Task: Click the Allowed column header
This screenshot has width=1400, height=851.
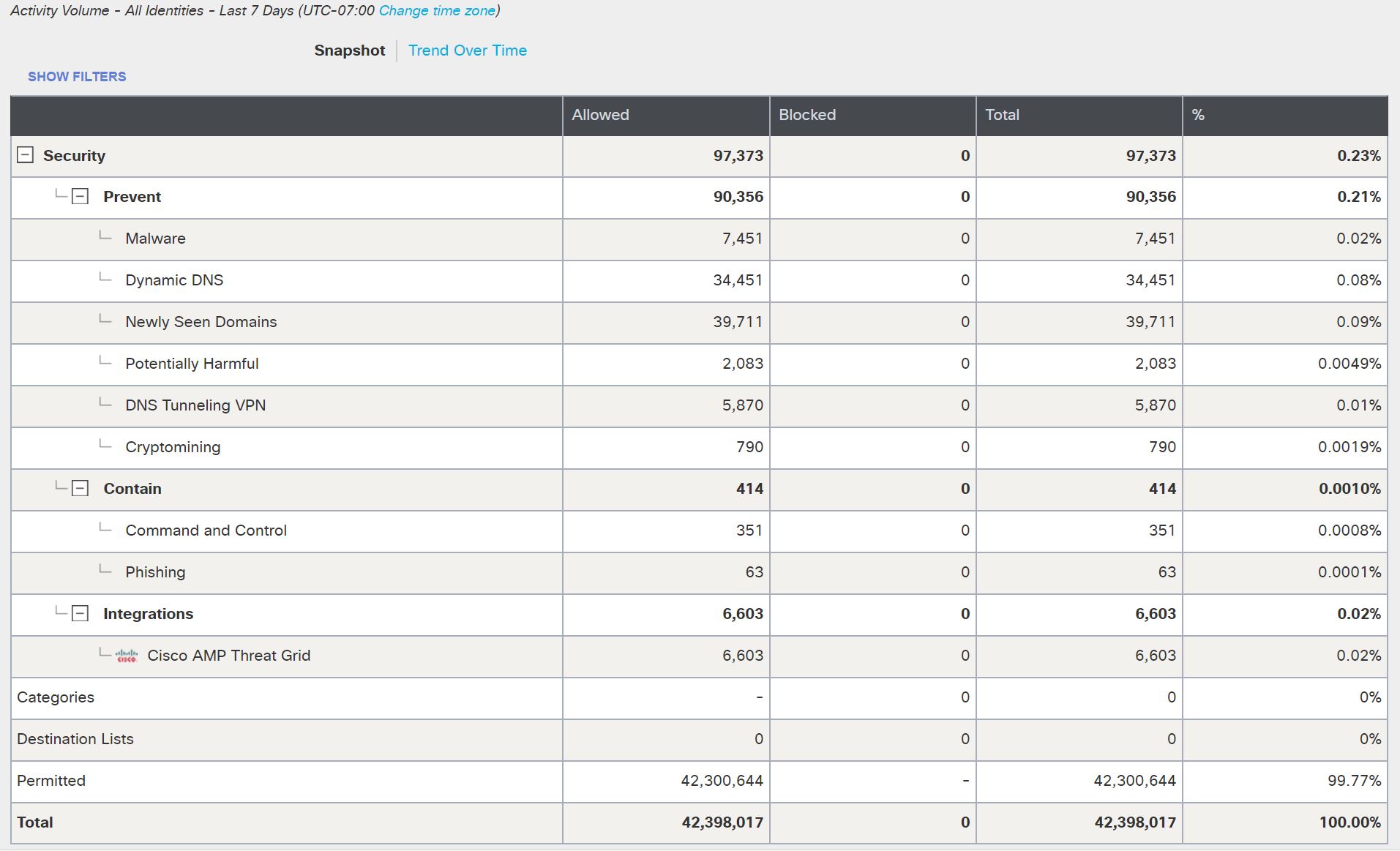Action: pos(600,115)
